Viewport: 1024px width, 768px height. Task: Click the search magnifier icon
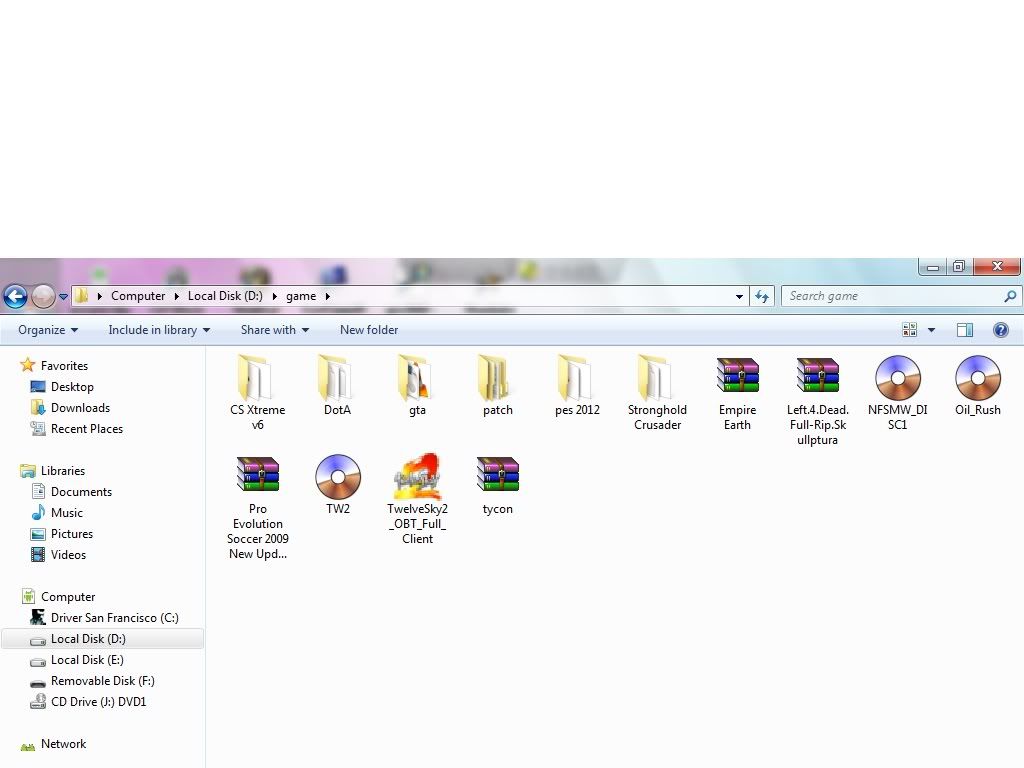1010,296
